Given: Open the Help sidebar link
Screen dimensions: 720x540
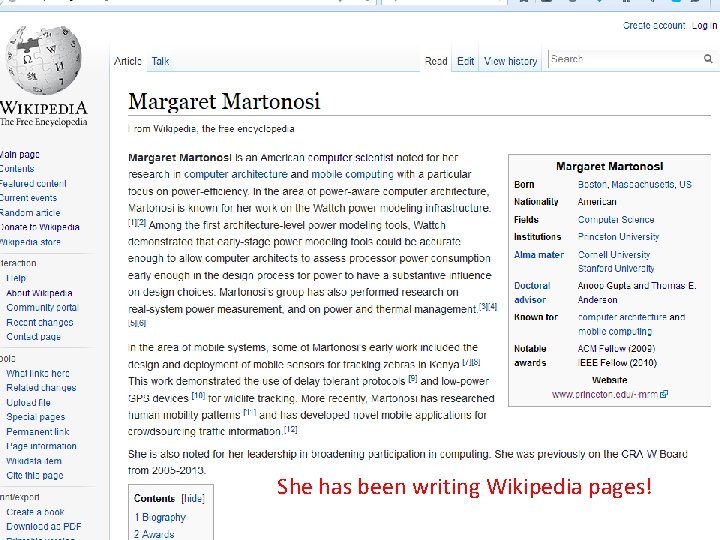Looking at the screenshot, I should coord(16,278).
